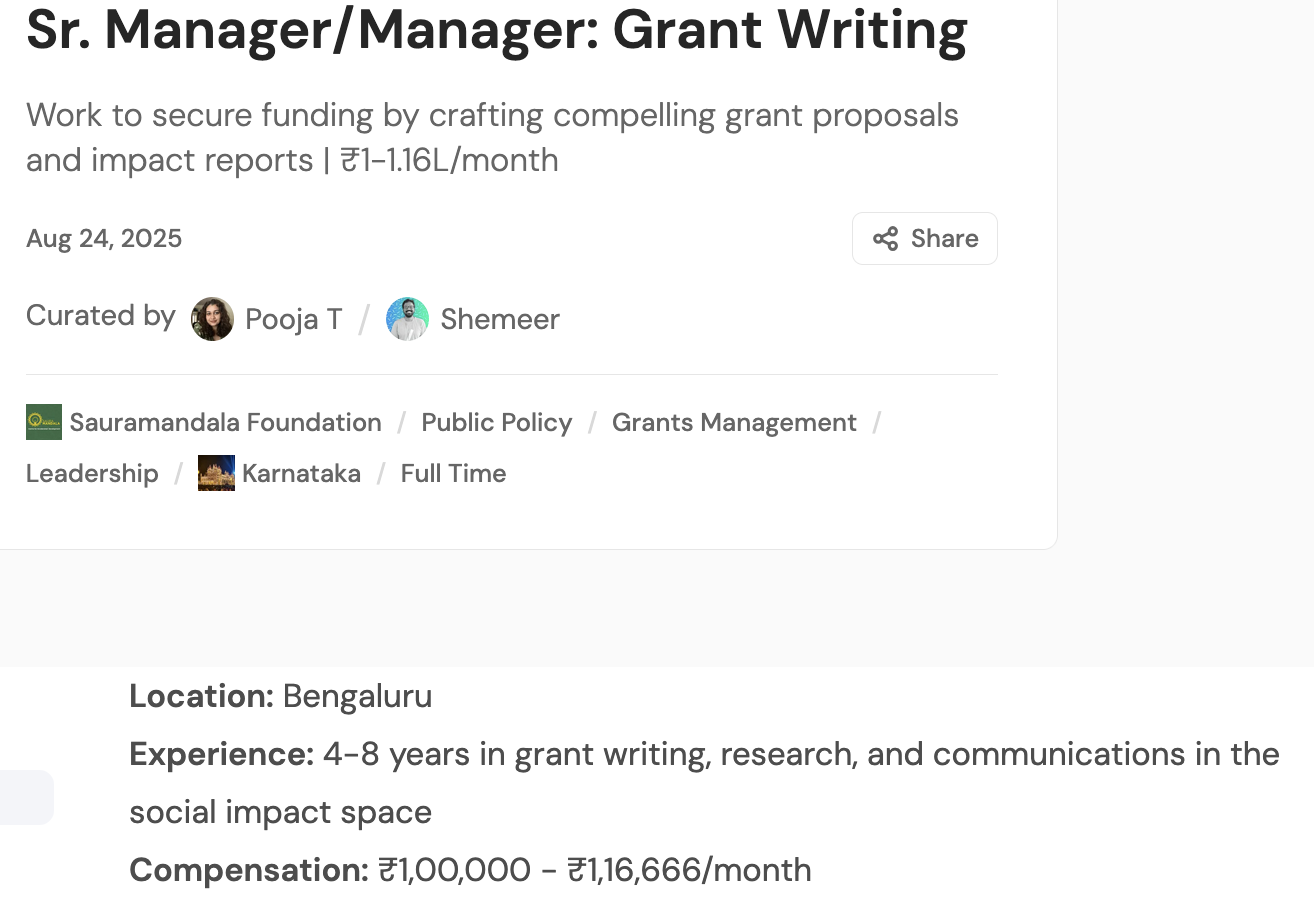Click the Experience requirement text

704,783
